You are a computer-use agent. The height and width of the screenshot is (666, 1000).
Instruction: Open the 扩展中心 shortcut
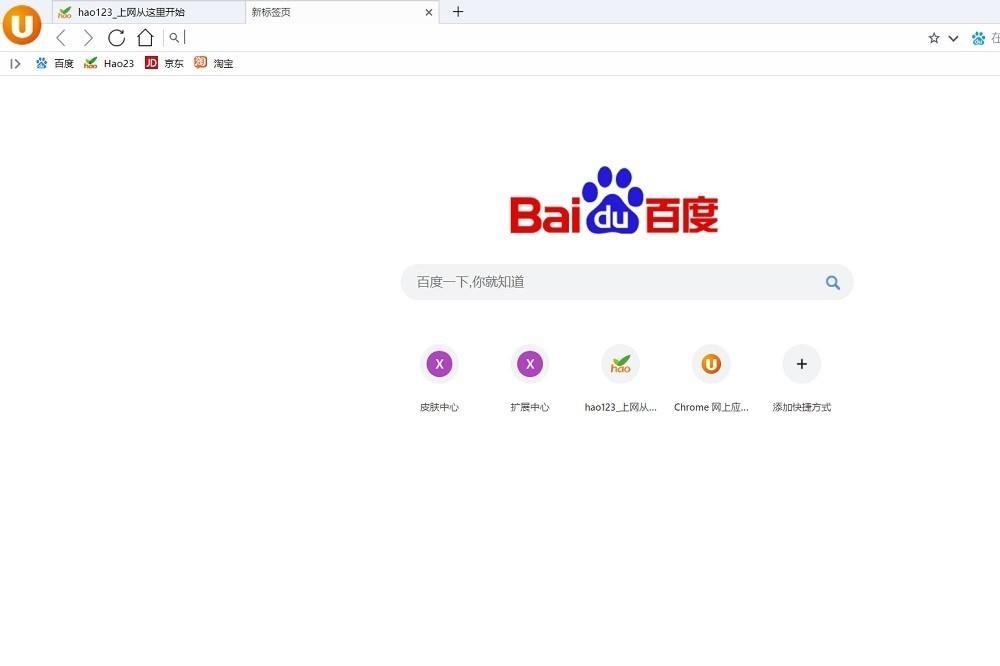tap(530, 379)
